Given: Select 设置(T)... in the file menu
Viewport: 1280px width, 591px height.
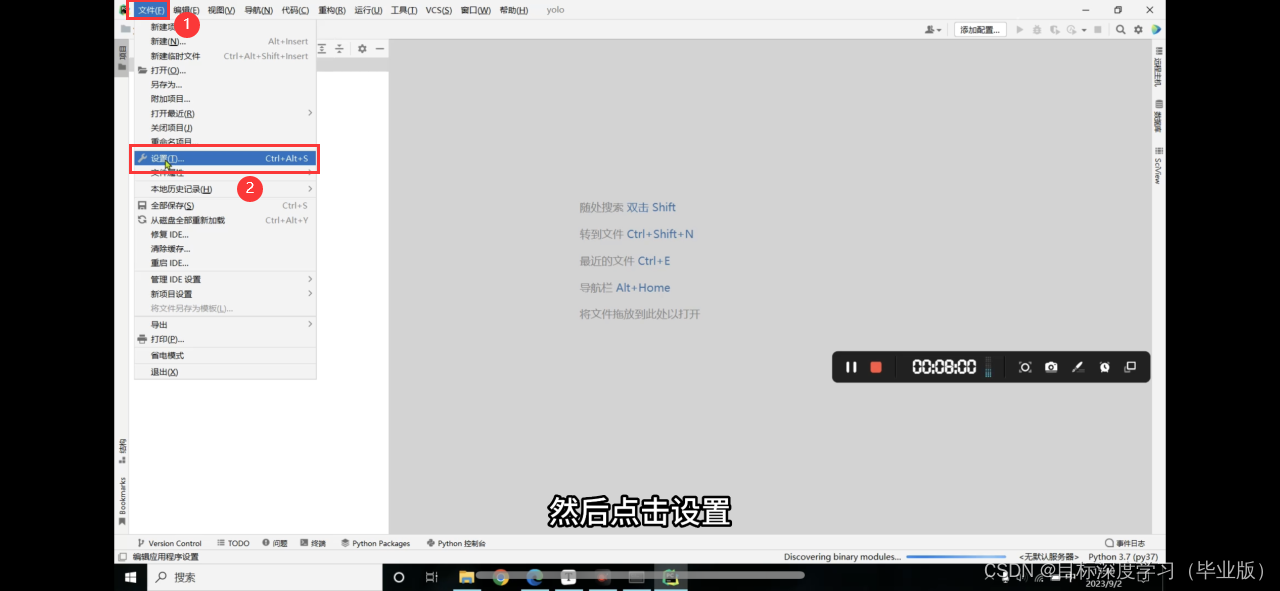Looking at the screenshot, I should 225,158.
